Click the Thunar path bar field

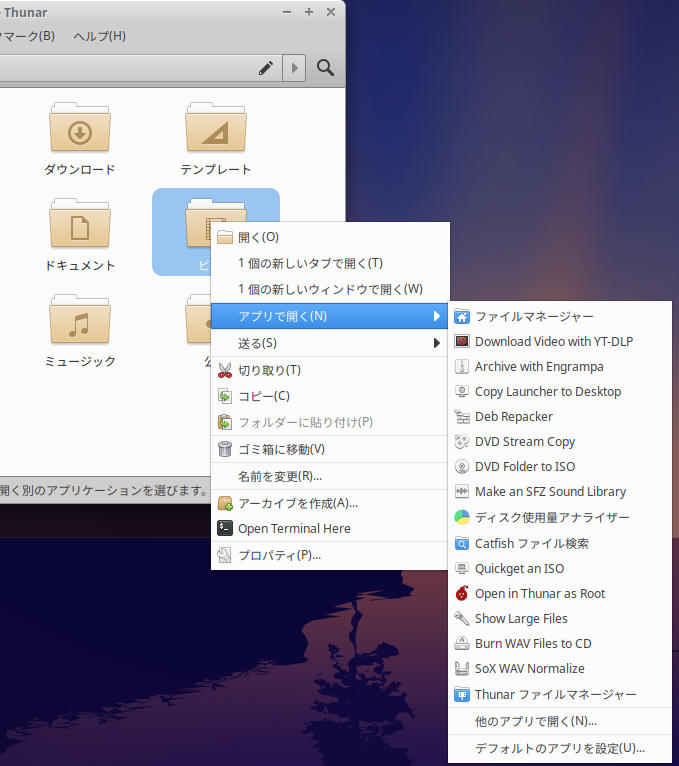tap(141, 68)
